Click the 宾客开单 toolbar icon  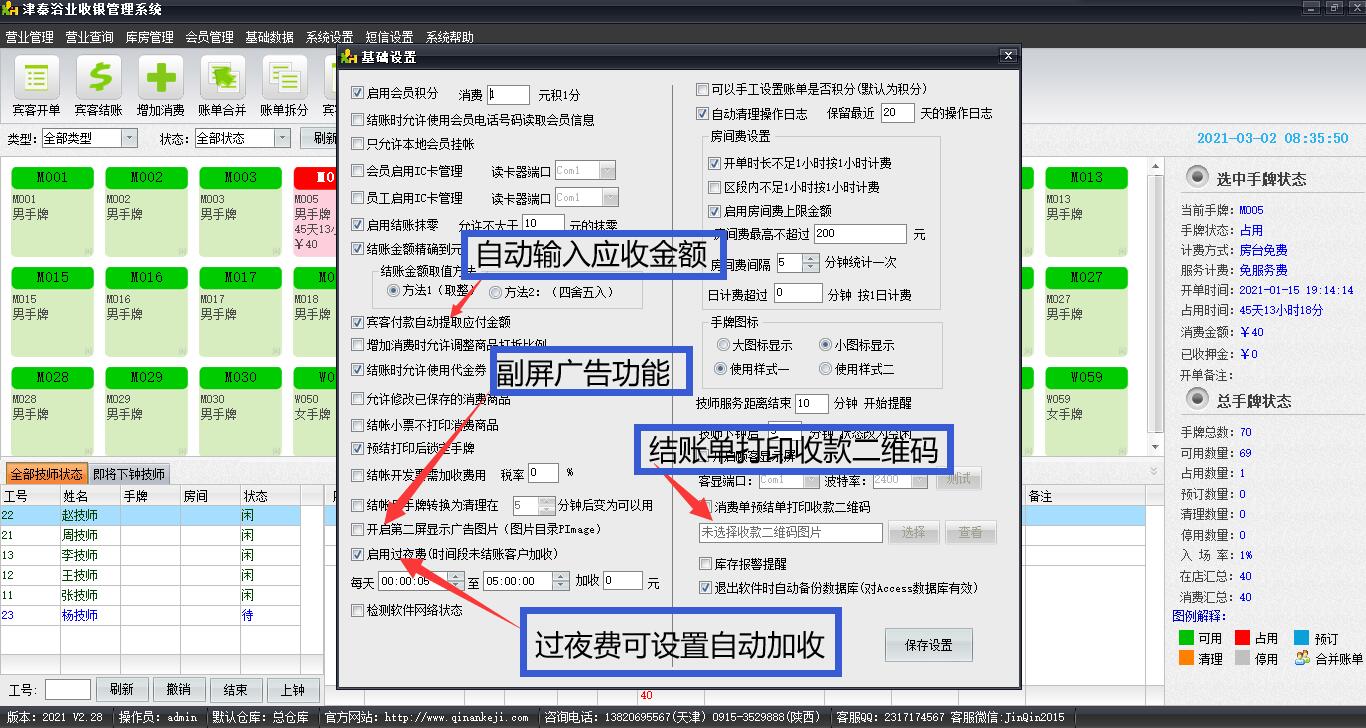pos(37,79)
